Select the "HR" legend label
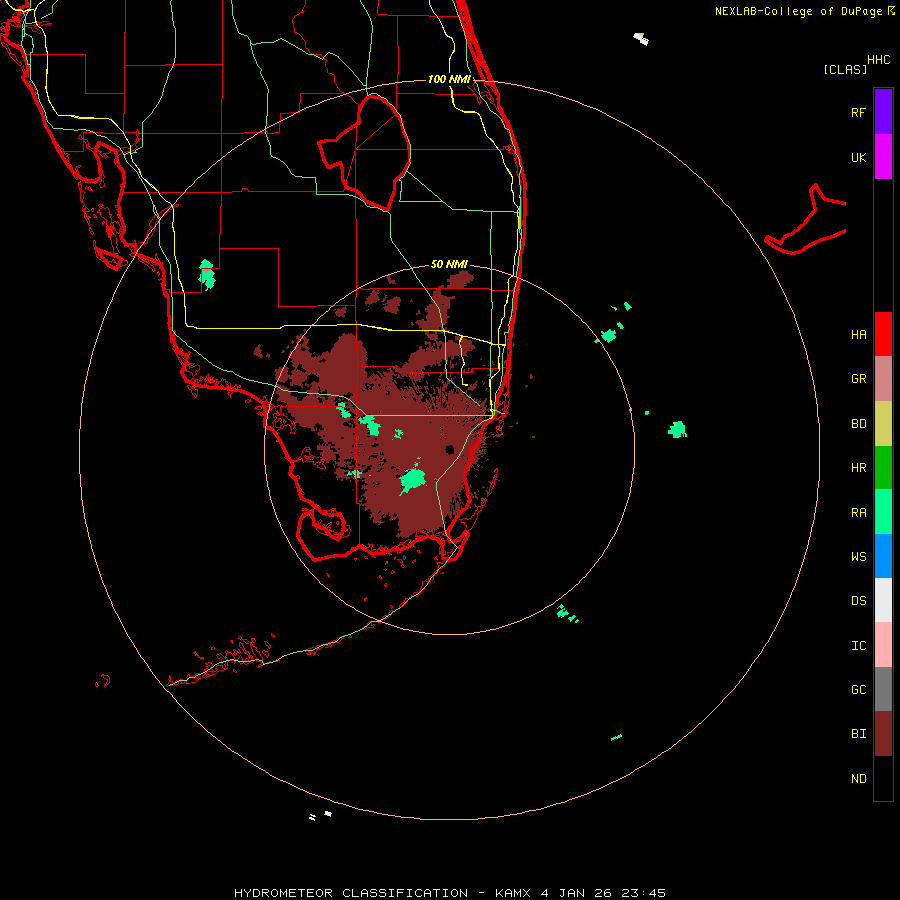The height and width of the screenshot is (900, 900). coord(858,468)
